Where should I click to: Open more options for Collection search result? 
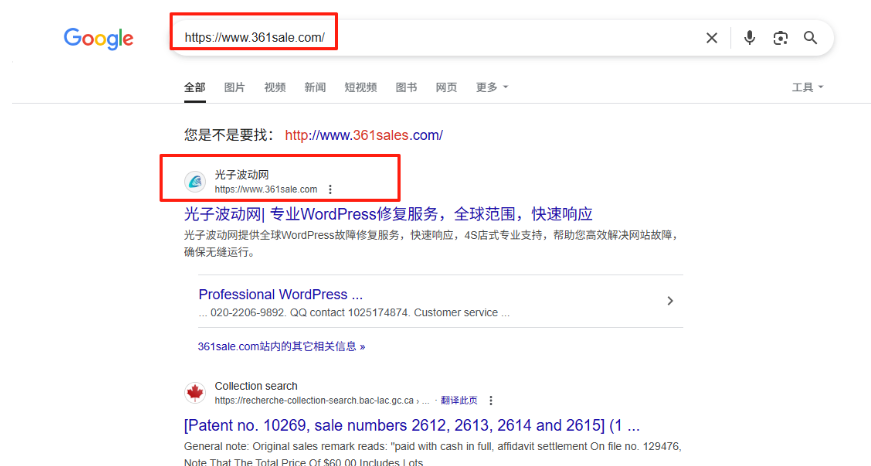pyautogui.click(x=490, y=400)
